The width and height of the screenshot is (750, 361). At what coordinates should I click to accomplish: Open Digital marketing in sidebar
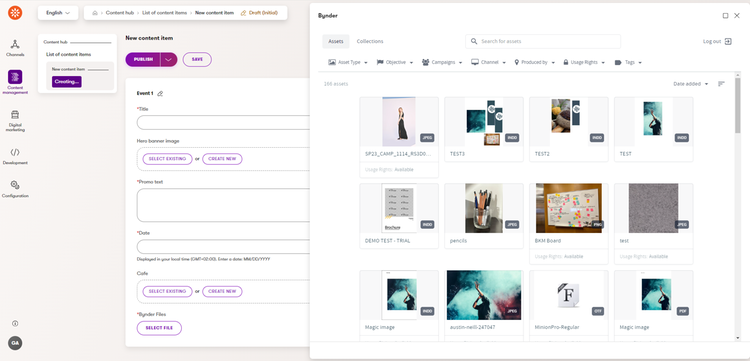(15, 121)
